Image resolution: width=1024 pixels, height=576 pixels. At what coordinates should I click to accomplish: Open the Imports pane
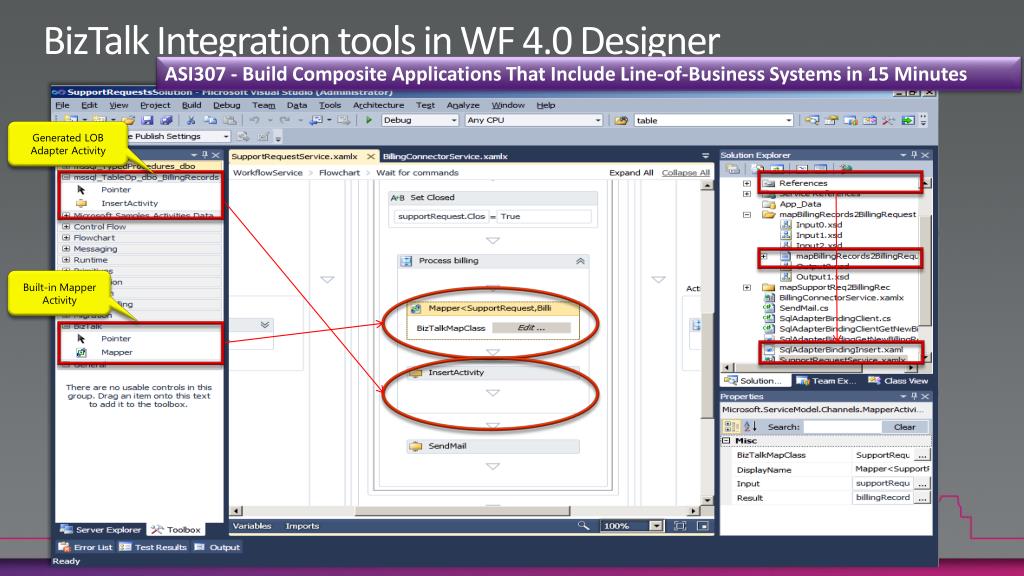point(302,526)
